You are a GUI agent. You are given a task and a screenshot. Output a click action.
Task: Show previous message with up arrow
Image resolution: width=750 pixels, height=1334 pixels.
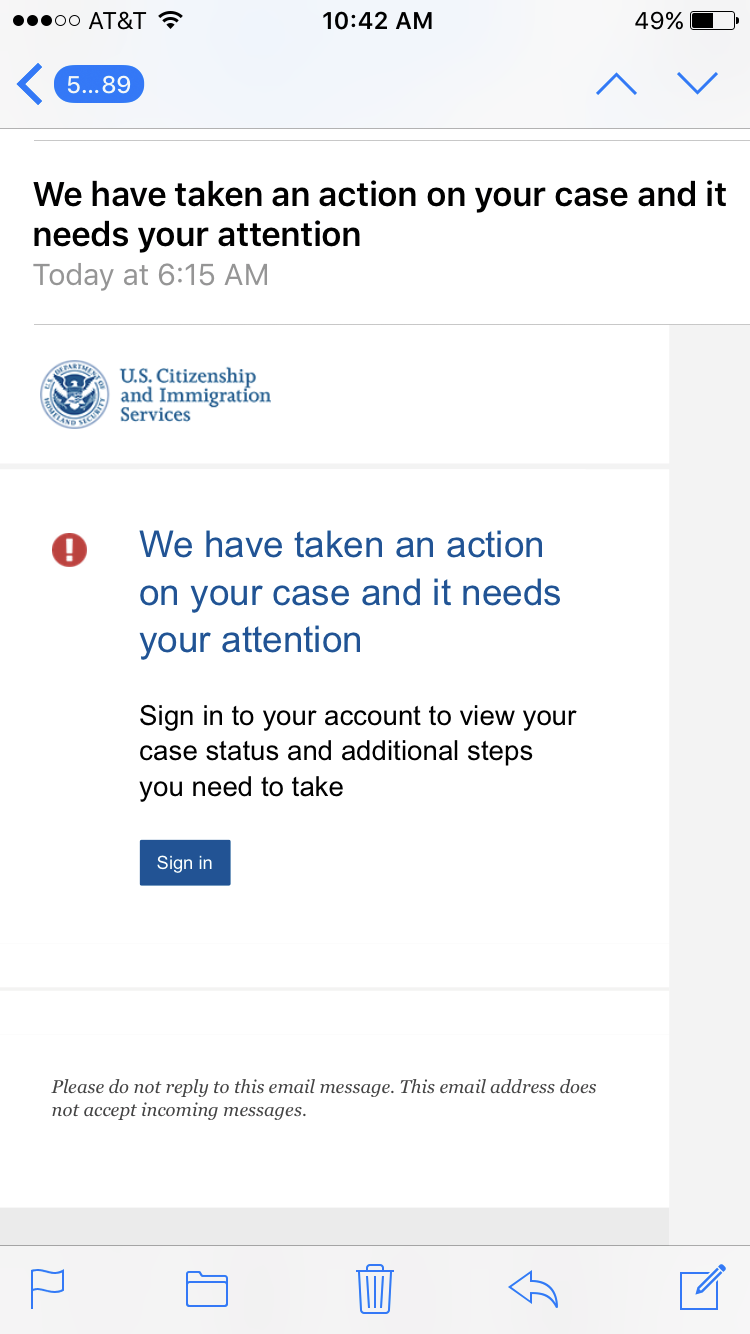[616, 84]
